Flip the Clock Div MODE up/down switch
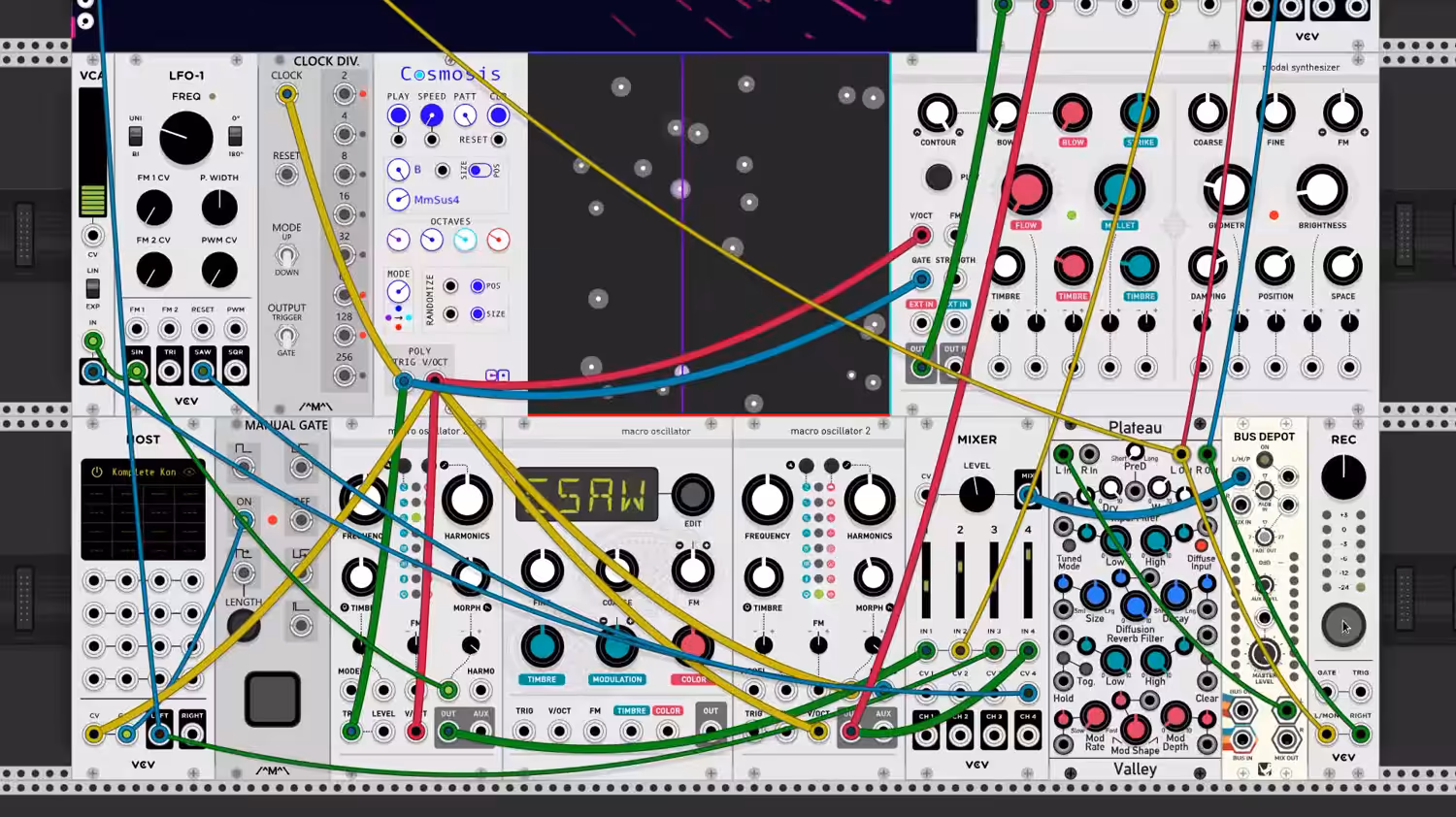 click(x=286, y=255)
